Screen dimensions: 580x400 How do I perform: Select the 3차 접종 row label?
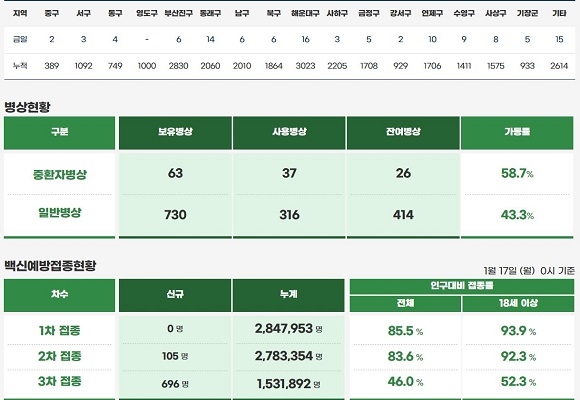pyautogui.click(x=60, y=381)
